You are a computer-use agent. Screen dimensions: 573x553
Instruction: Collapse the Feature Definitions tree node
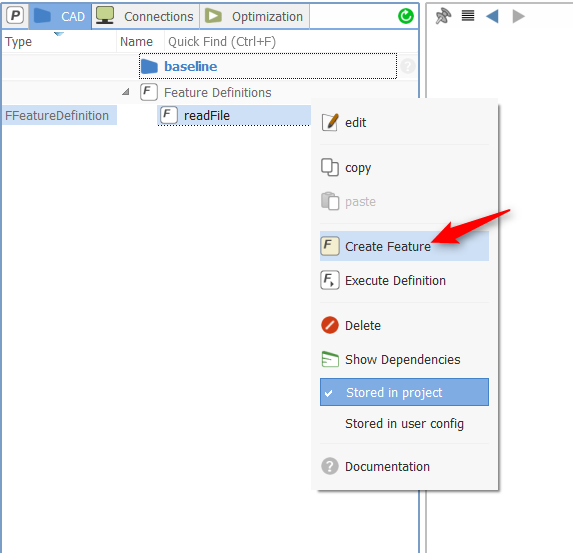[126, 92]
